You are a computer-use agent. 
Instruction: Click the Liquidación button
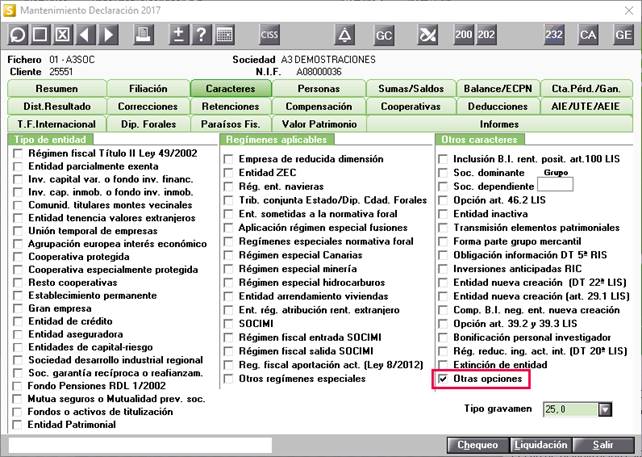pyautogui.click(x=541, y=445)
